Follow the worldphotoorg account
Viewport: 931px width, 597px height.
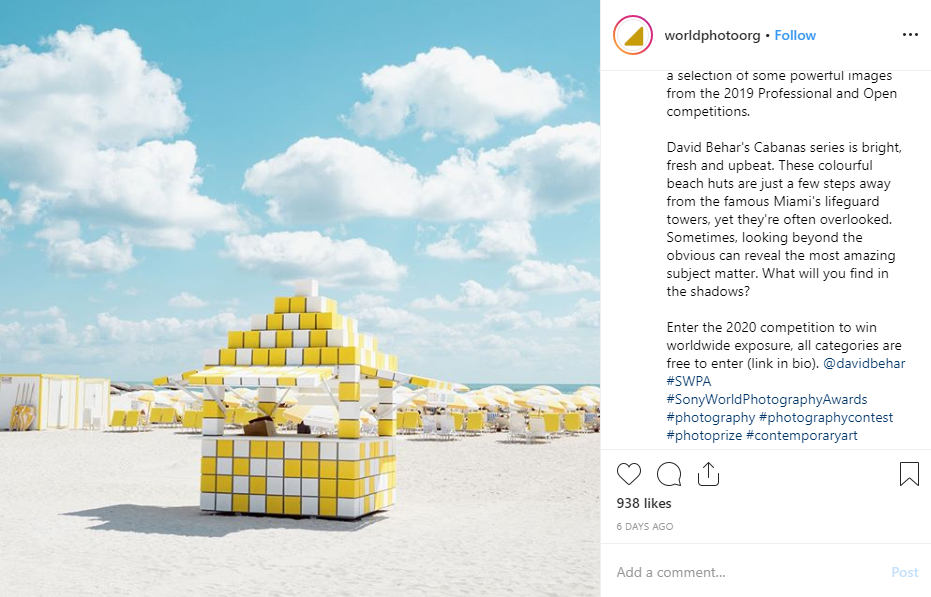795,36
